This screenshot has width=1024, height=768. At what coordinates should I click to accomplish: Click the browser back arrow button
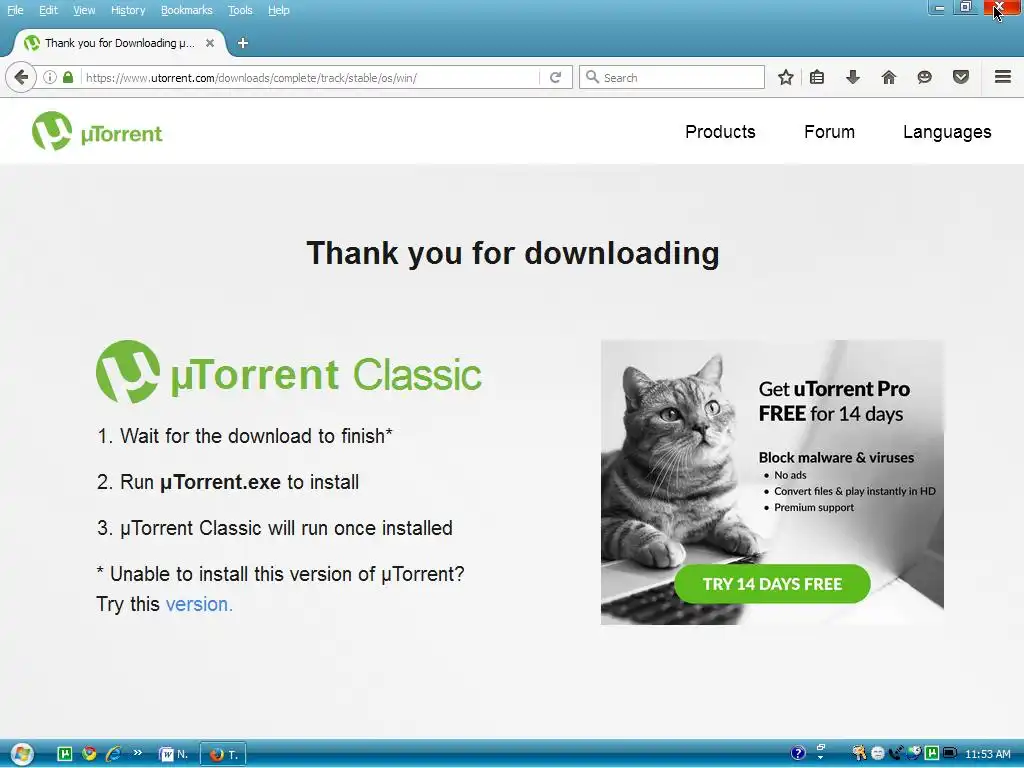[21, 78]
